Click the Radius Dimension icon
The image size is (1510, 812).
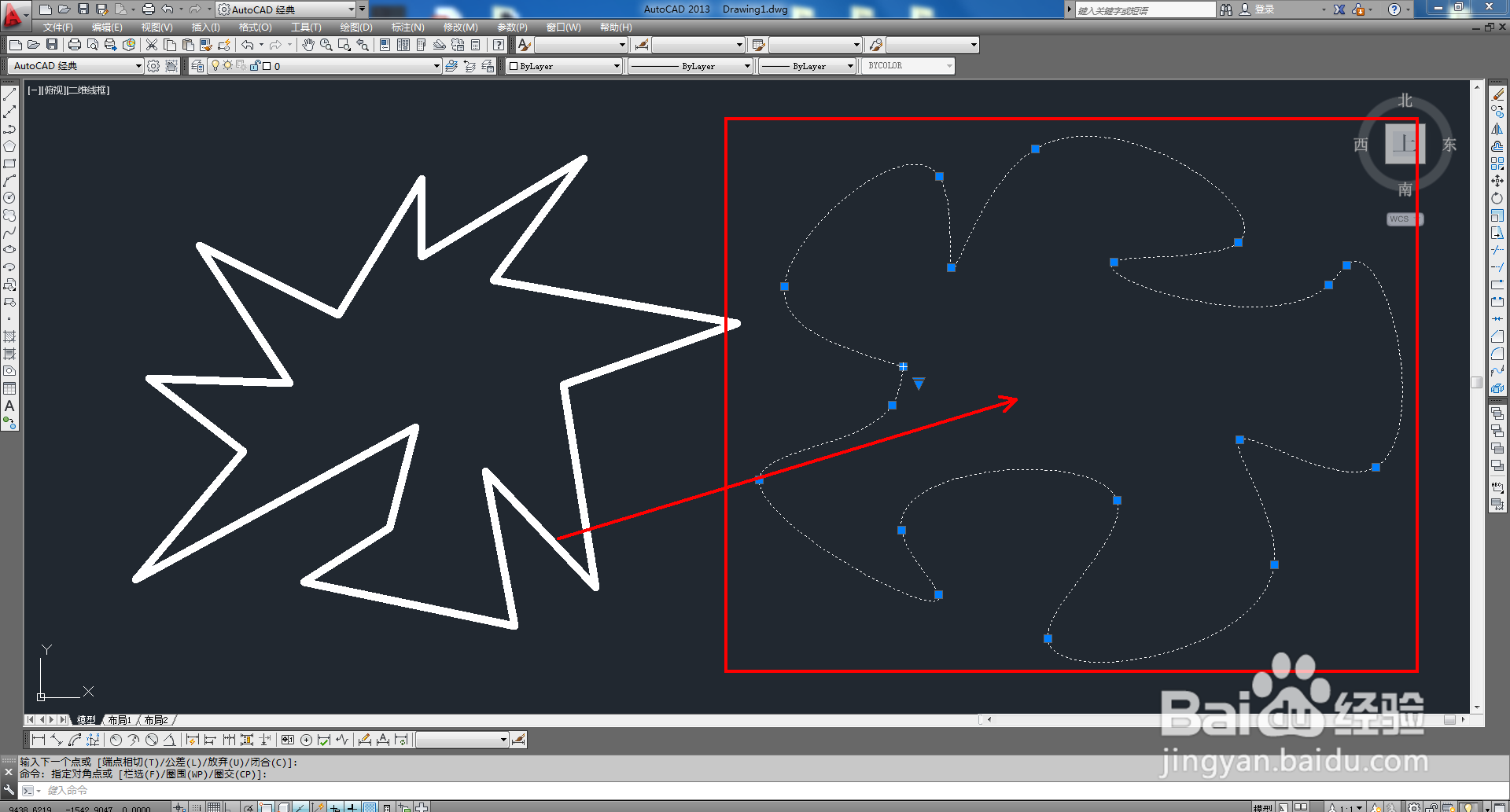(x=116, y=740)
